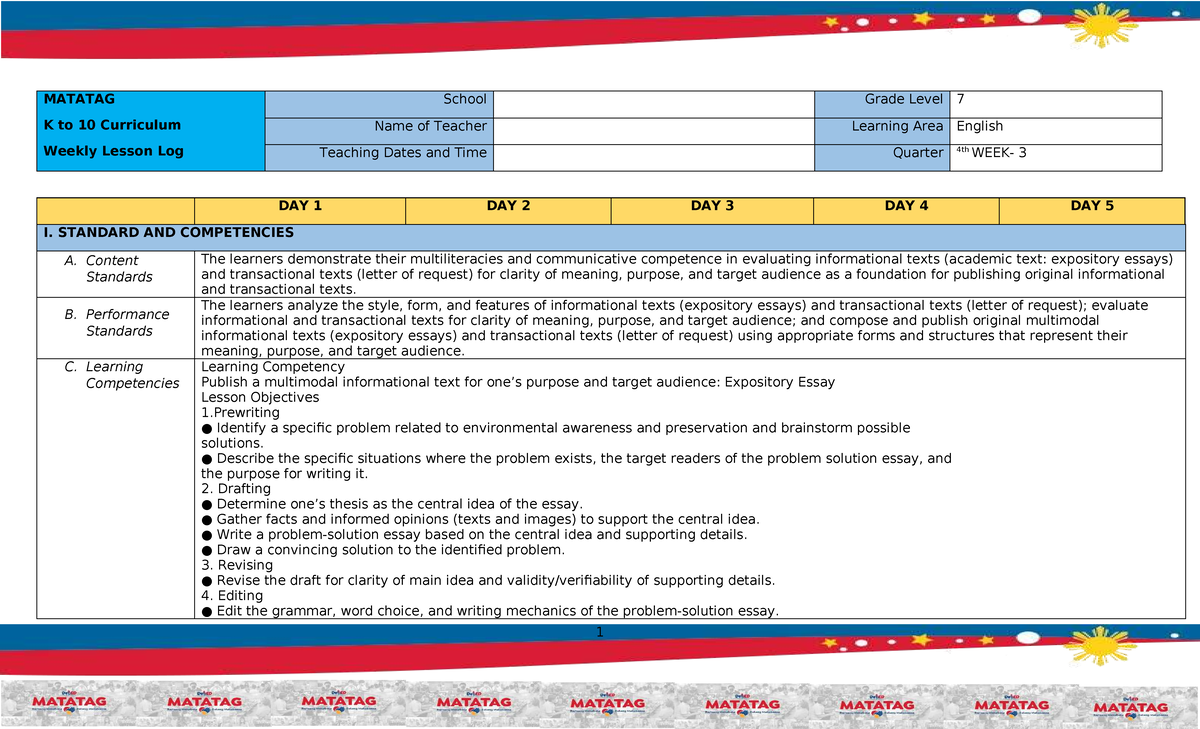Click the content standards paragraph text
The image size is (1200, 729).
pyautogui.click(x=688, y=274)
